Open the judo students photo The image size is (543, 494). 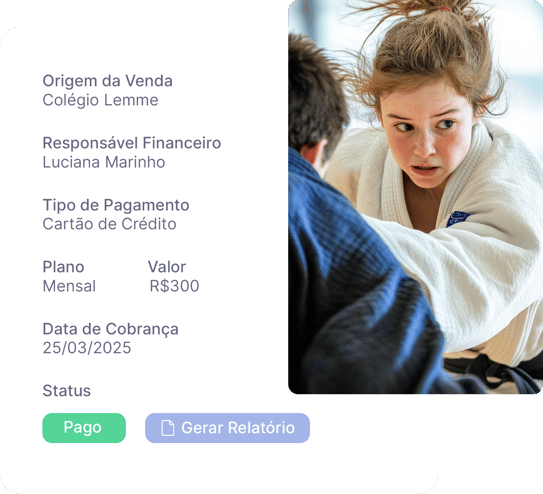click(416, 197)
